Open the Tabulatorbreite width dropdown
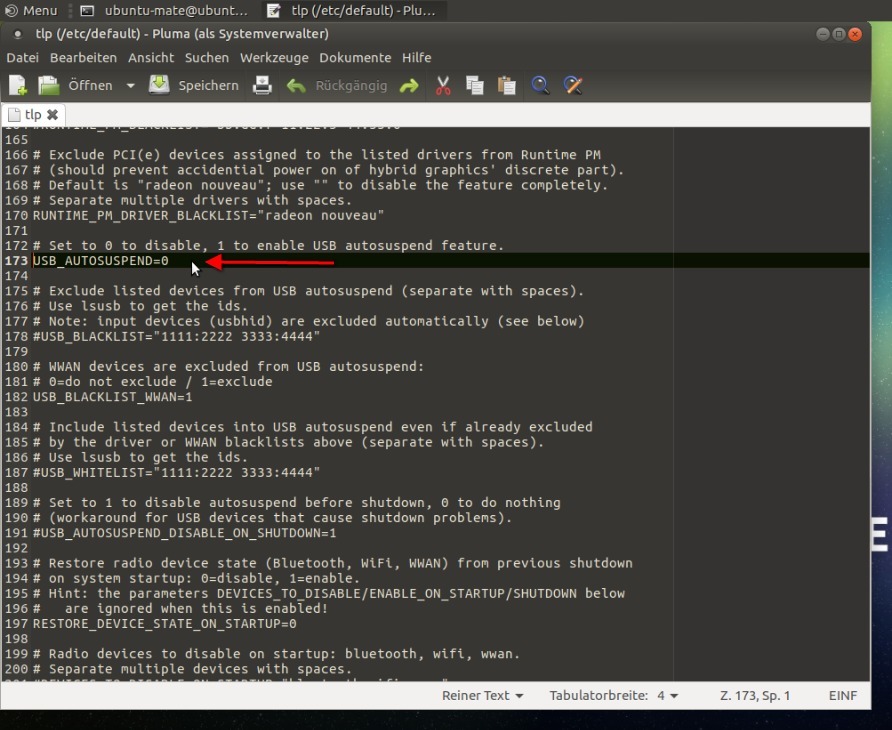The width and height of the screenshot is (892, 730). click(613, 696)
